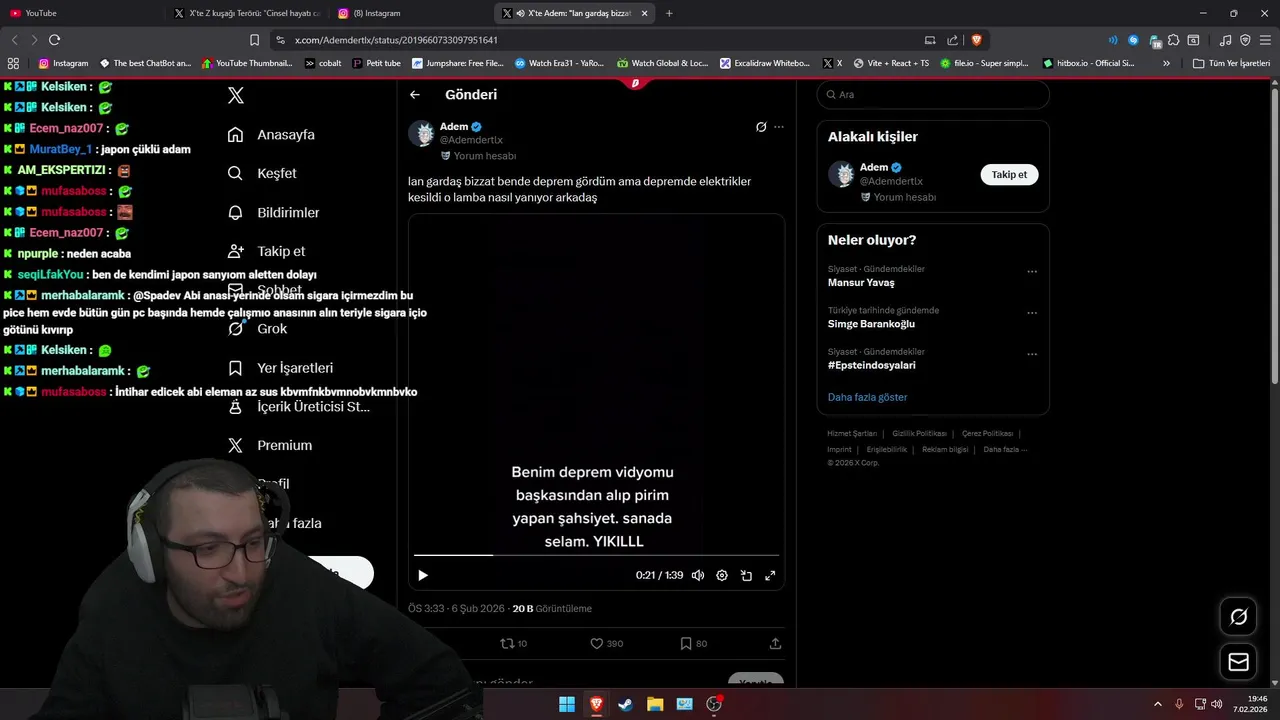The width and height of the screenshot is (1280, 720).
Task: Open more options for Mansur Yavaş trend
Action: (x=1032, y=271)
